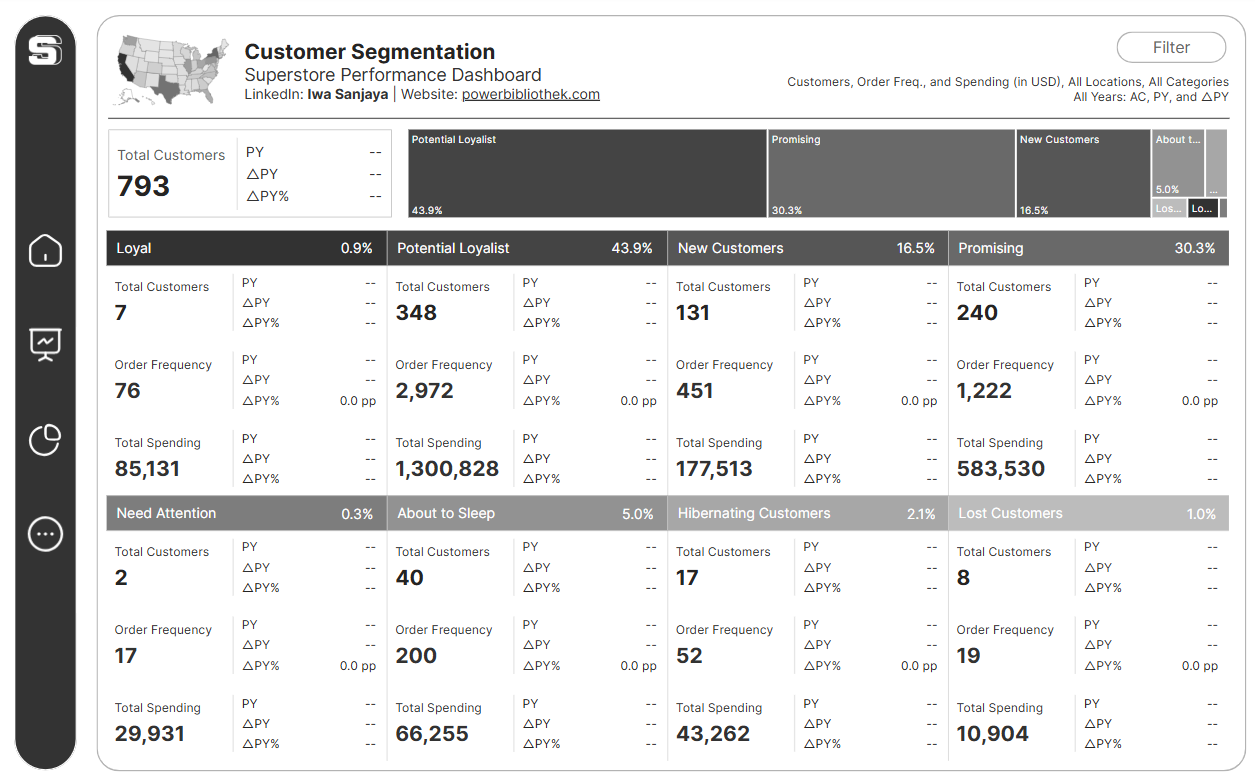Open the Home page from the sidebar
Image resolution: width=1255 pixels, height=784 pixels.
[x=44, y=251]
